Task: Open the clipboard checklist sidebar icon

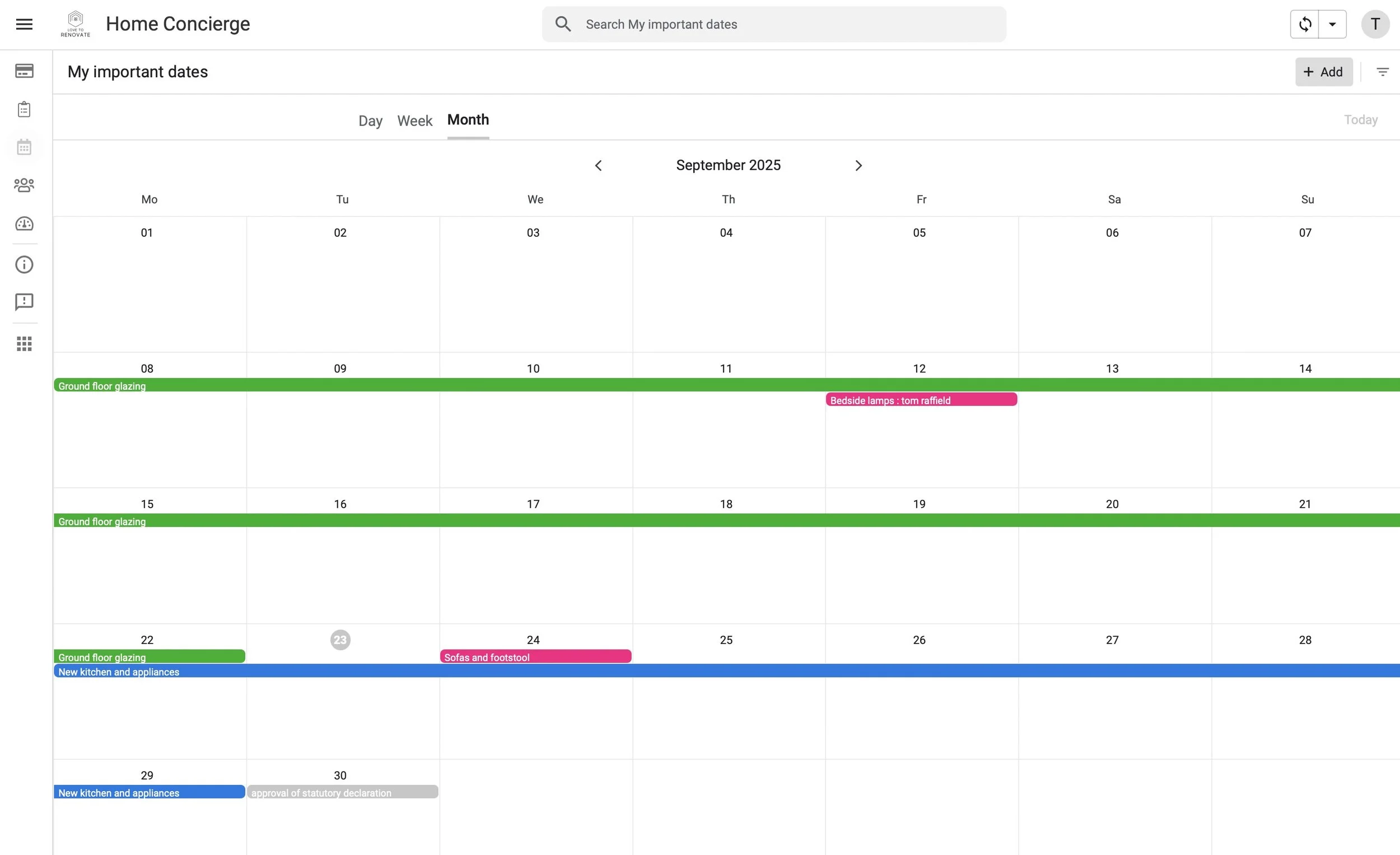Action: click(x=24, y=109)
